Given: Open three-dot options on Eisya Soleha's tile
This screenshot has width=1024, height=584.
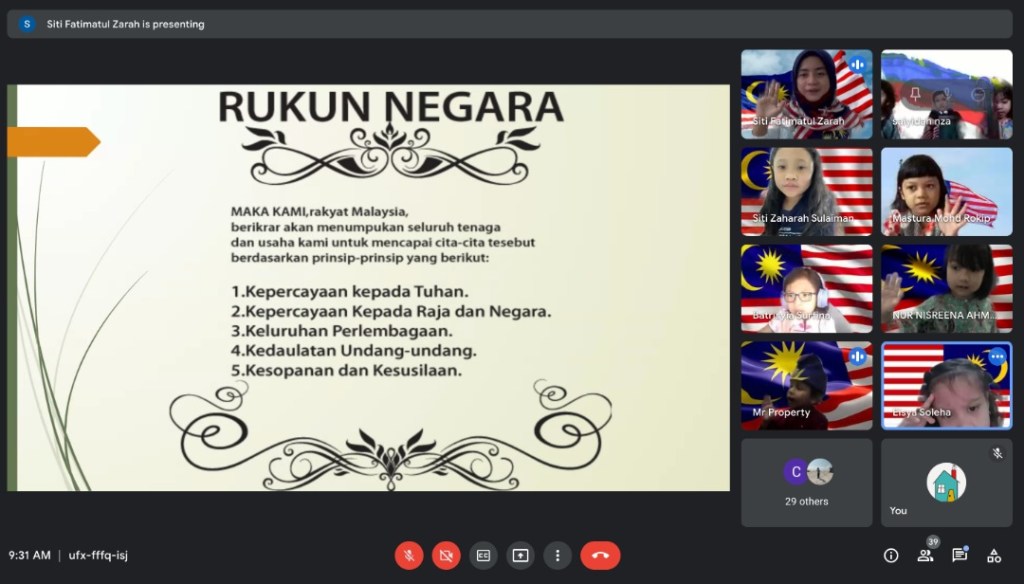Looking at the screenshot, I should tap(996, 357).
